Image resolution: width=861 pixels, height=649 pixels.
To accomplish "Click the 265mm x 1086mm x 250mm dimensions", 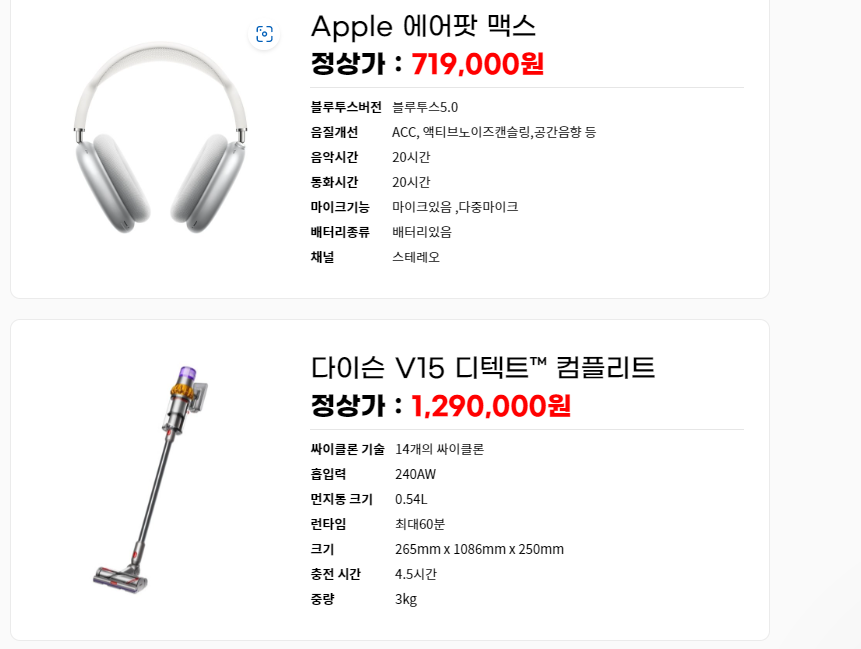I will click(479, 549).
